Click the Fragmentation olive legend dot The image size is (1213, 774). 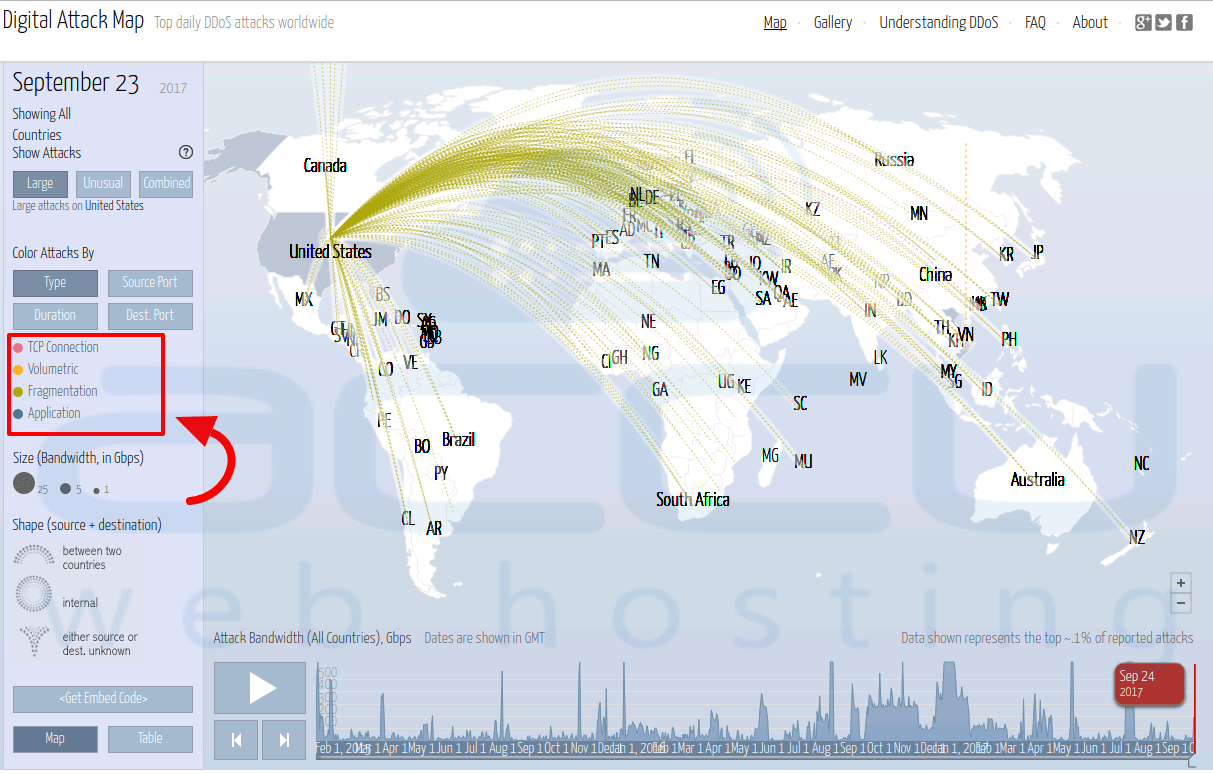point(18,392)
